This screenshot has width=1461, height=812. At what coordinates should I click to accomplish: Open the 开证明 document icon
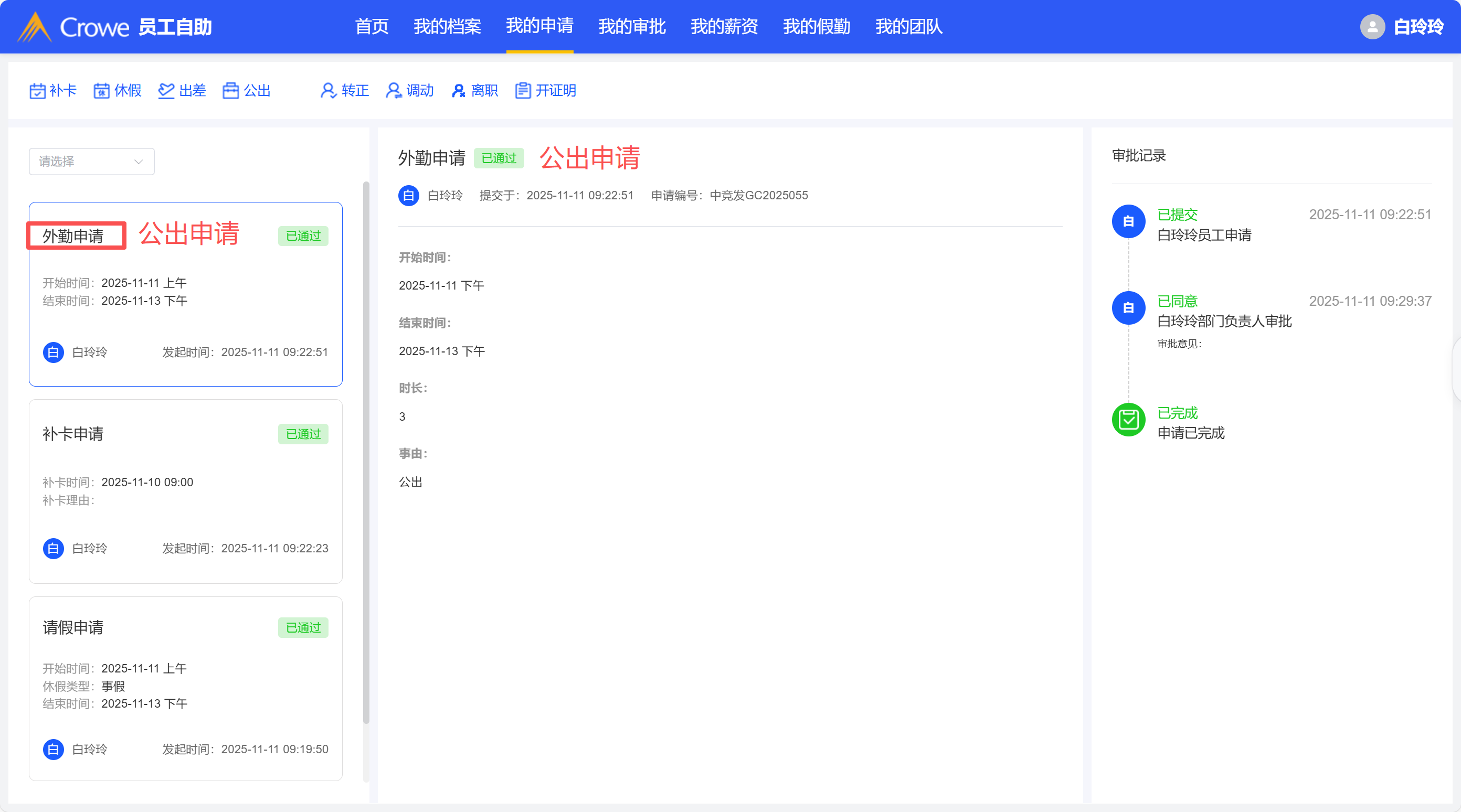522,91
